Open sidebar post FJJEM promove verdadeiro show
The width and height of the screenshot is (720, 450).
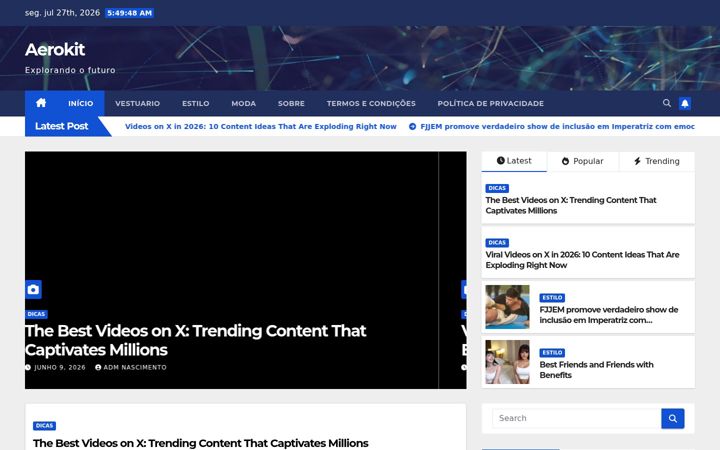pos(608,315)
